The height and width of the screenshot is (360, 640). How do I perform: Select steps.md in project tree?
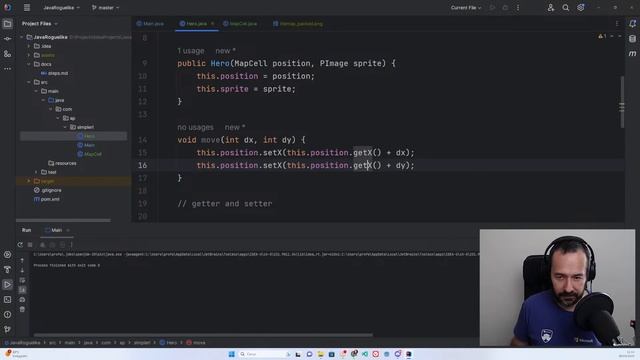coord(54,73)
